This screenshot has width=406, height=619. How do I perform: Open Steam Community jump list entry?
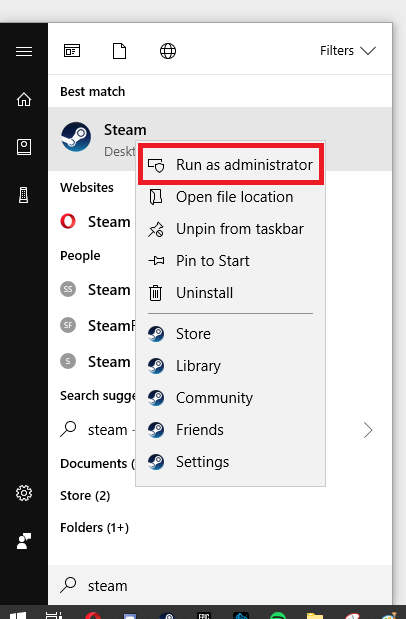(x=231, y=398)
